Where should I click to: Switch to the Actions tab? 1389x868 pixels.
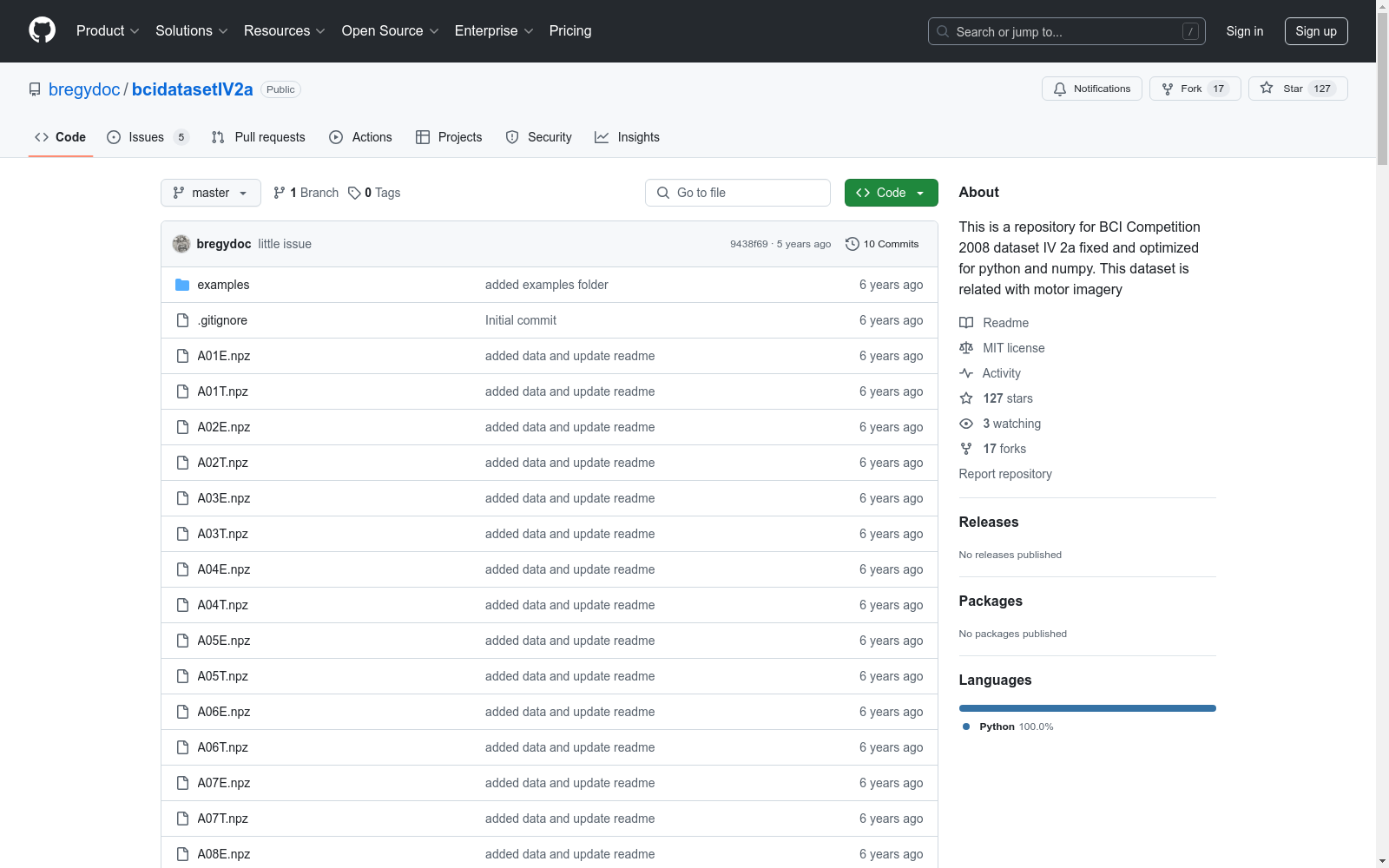(x=360, y=137)
